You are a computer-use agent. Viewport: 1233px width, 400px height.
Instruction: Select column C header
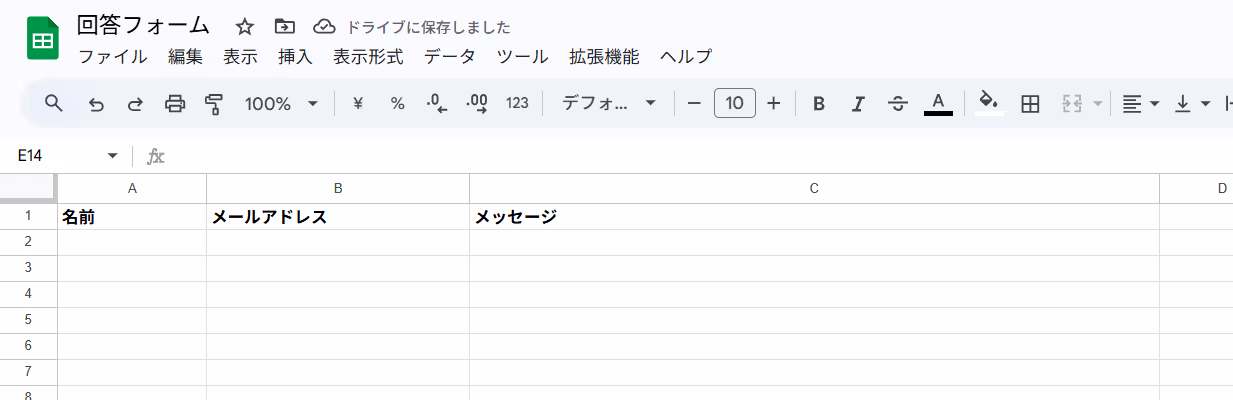click(x=814, y=188)
